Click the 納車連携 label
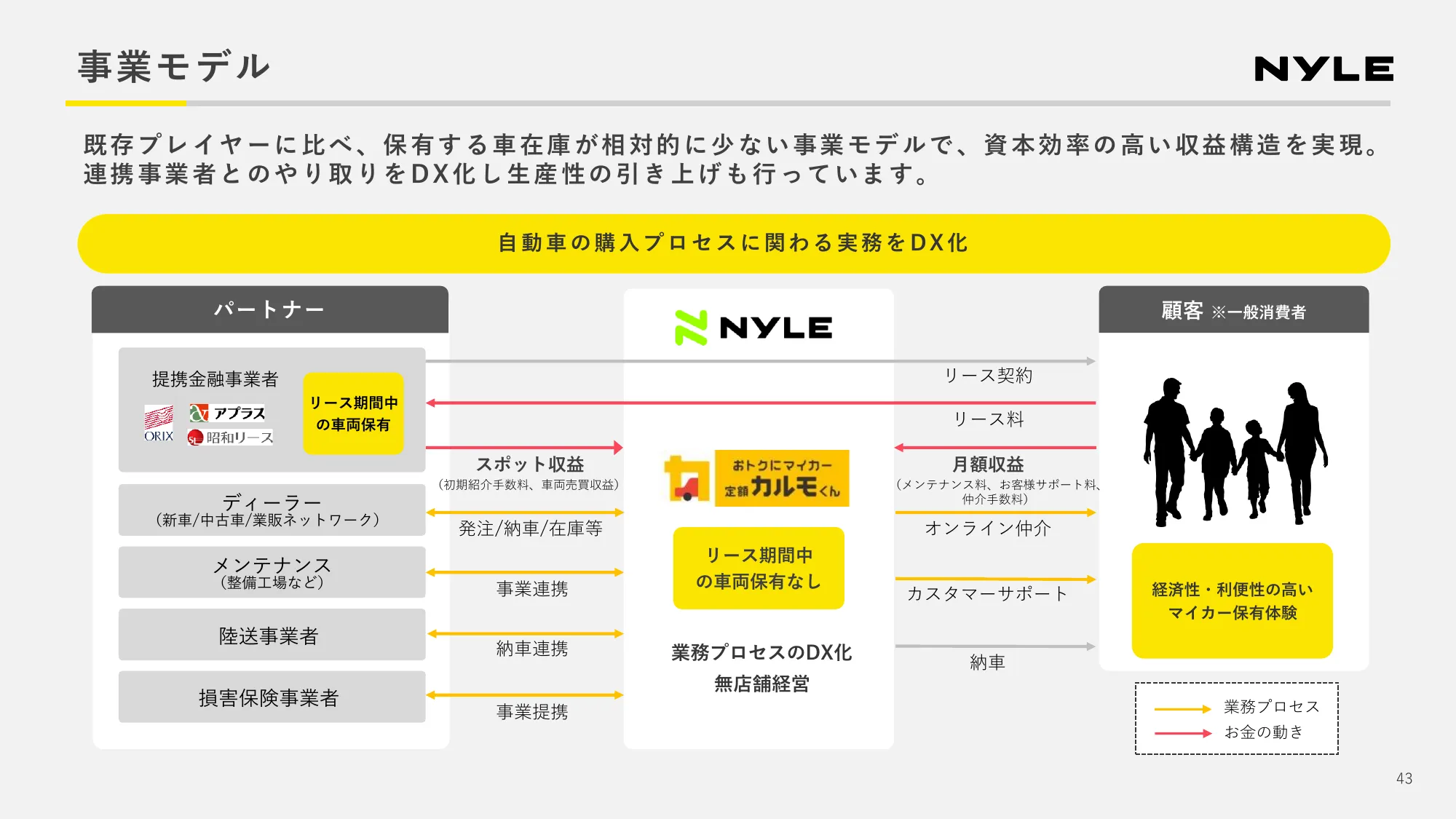This screenshot has height=819, width=1456. coord(532,649)
